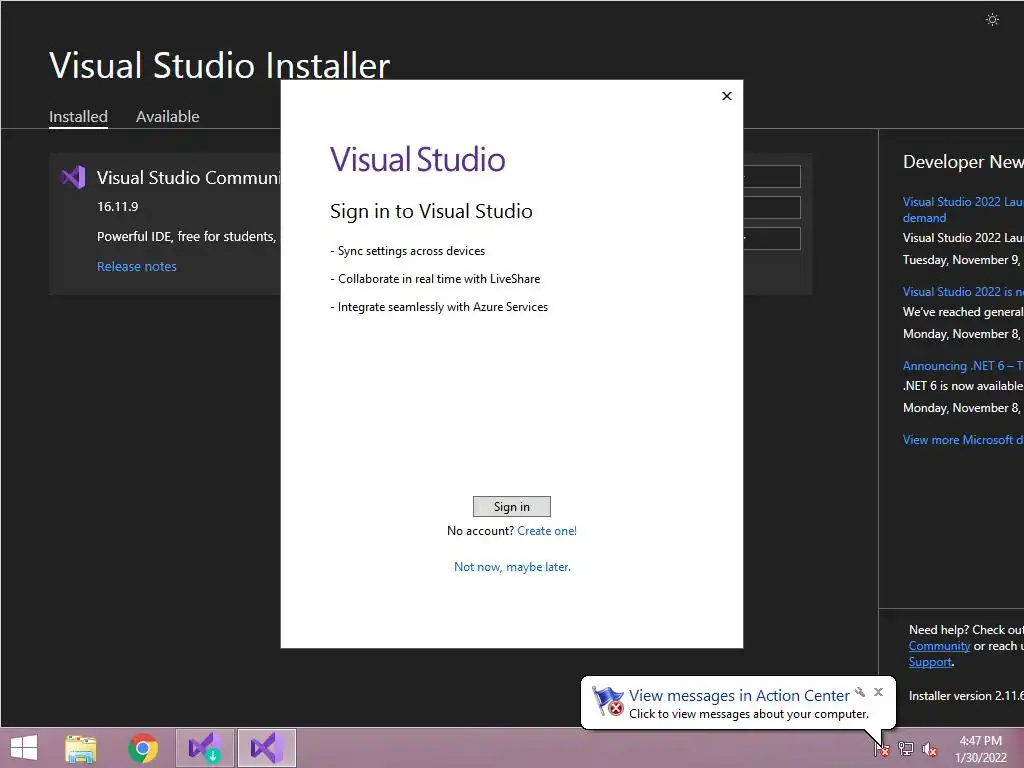Click the Developer News heading
Screen dimensions: 1024x768
coord(963,162)
